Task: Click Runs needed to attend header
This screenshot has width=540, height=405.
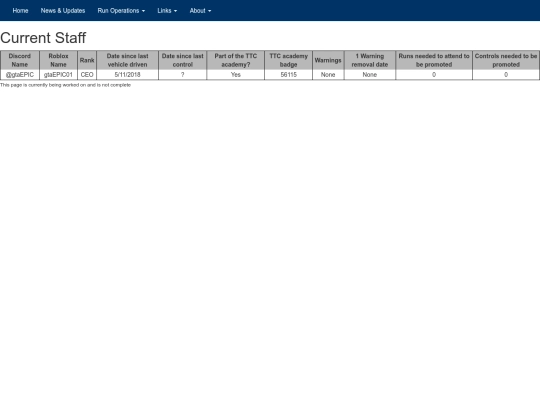Action: (434, 60)
